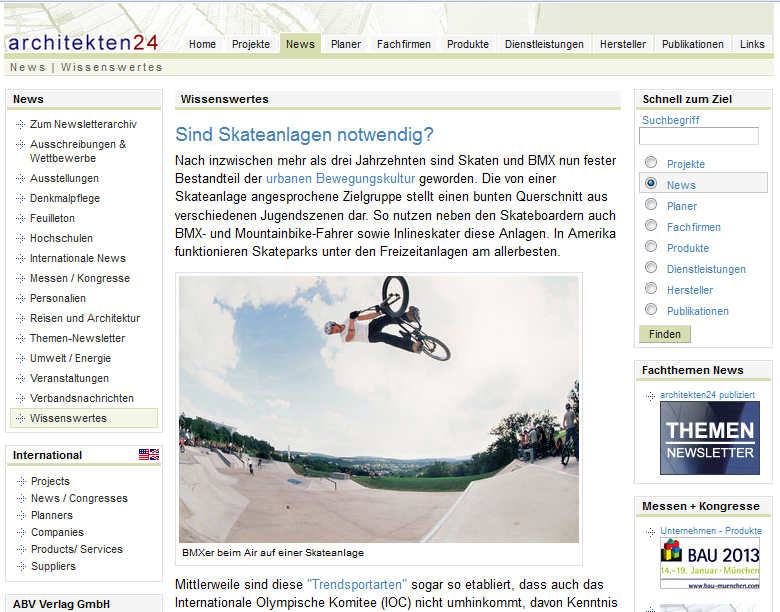The height and width of the screenshot is (612, 780).
Task: Open the Projekte navigation tab
Action: (x=251, y=44)
